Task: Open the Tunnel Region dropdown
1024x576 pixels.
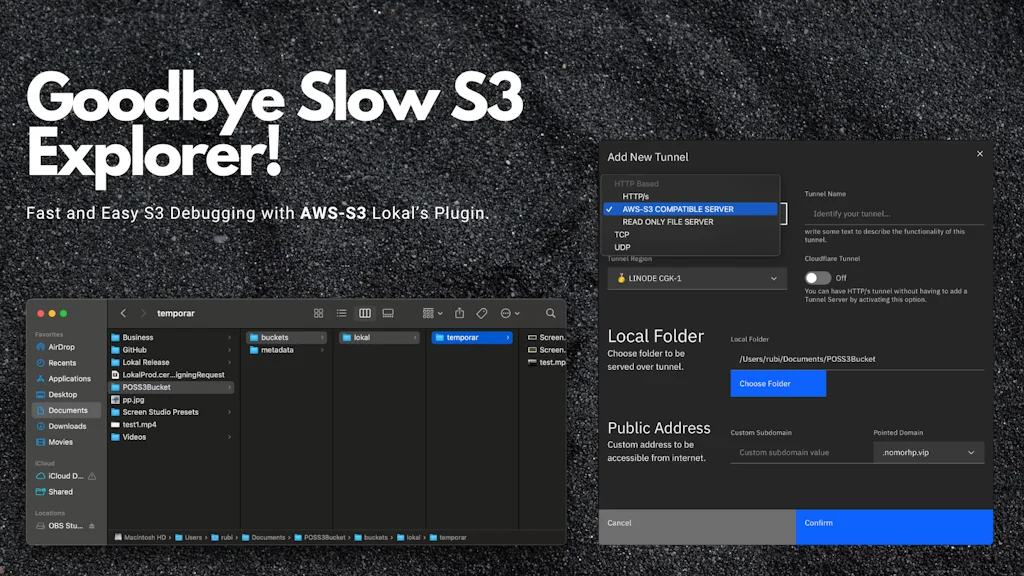Action: coord(696,278)
